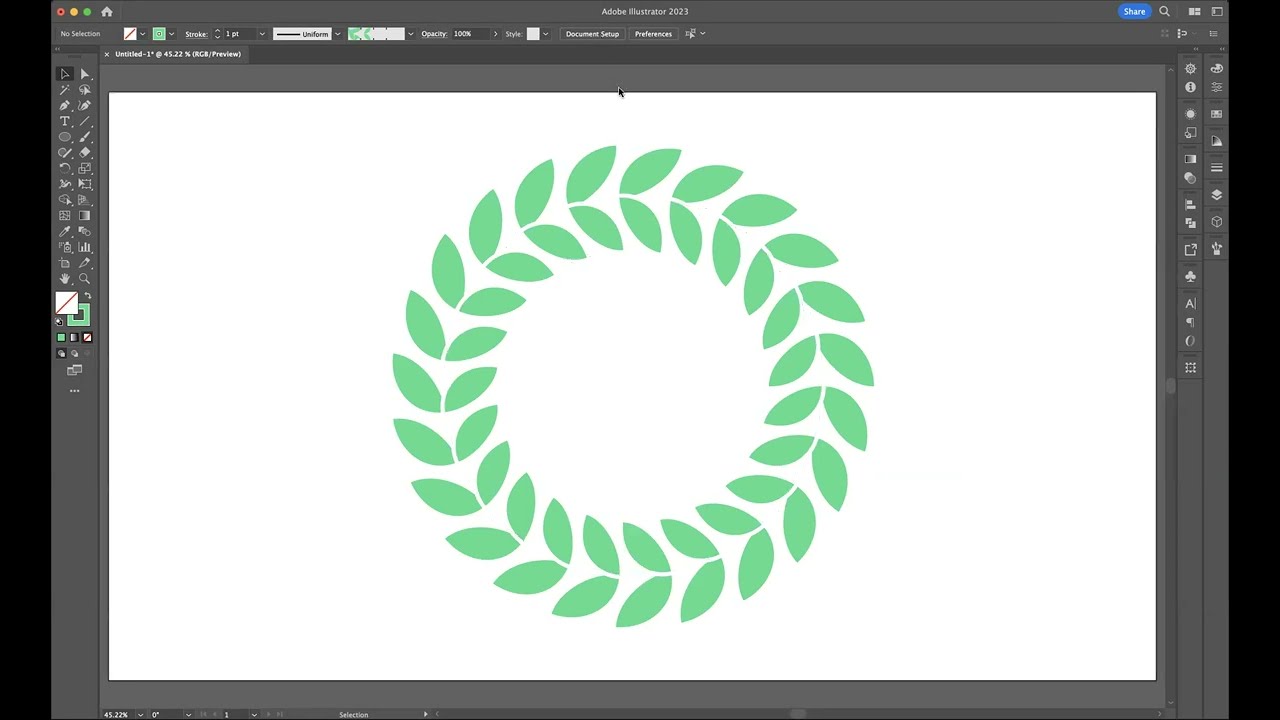Pick the Blend tool
This screenshot has height=720, width=1280.
pyautogui.click(x=85, y=231)
